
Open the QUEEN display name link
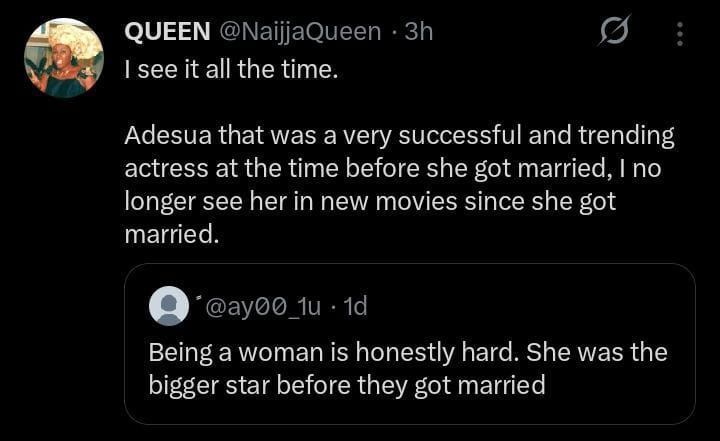(x=166, y=32)
